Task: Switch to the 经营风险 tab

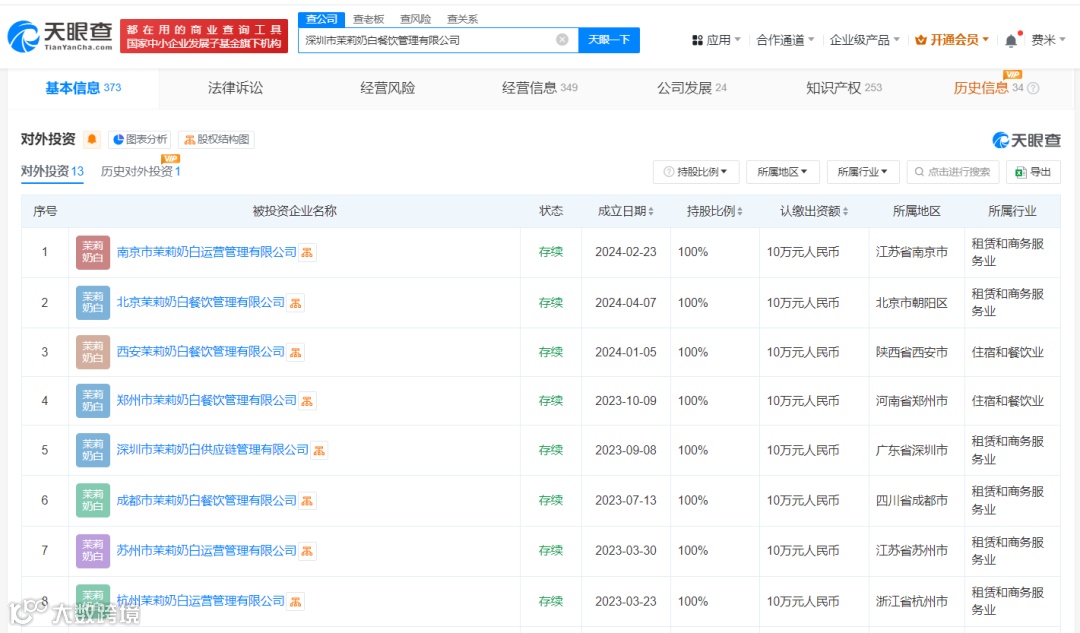Action: 388,88
